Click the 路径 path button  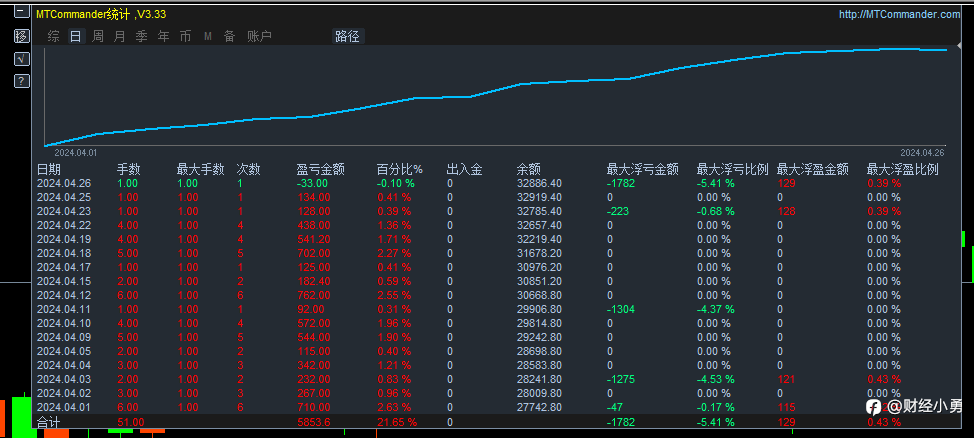347,37
